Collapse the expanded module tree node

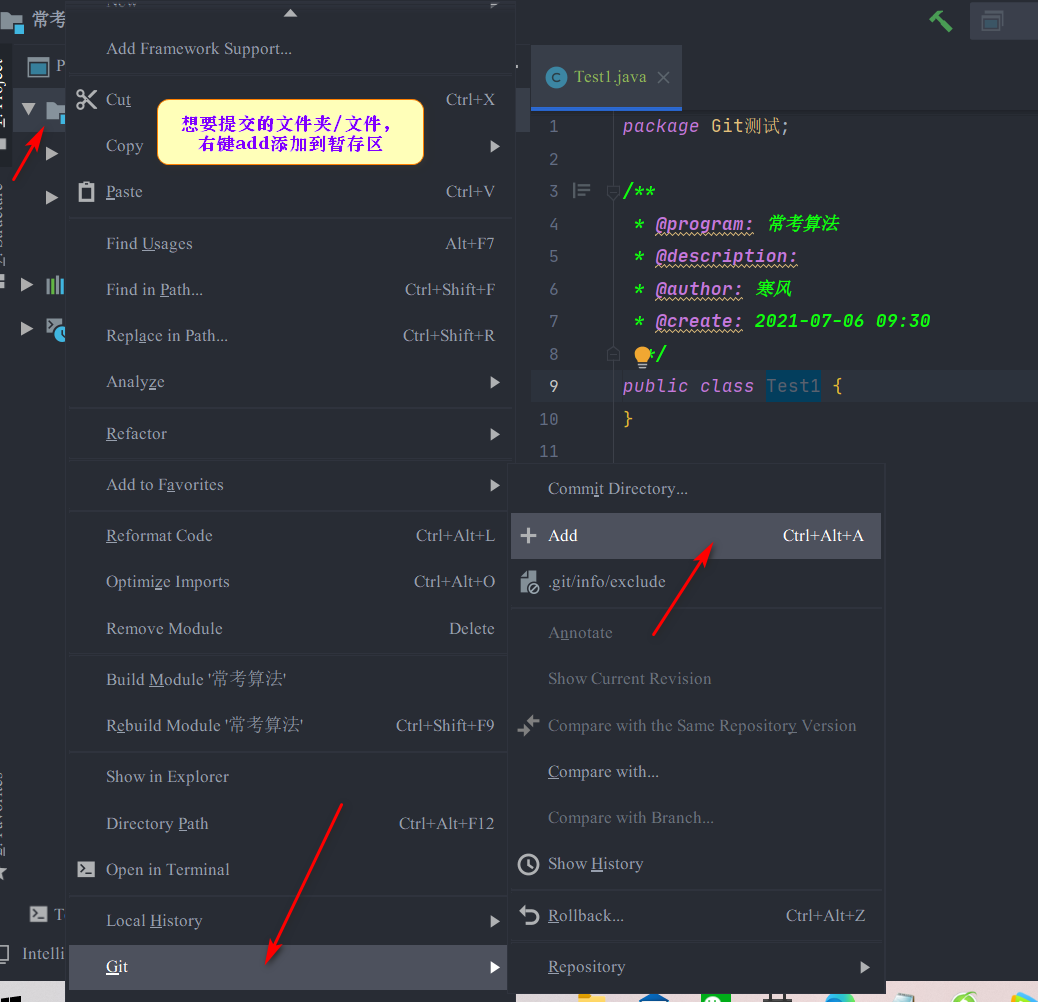point(28,109)
